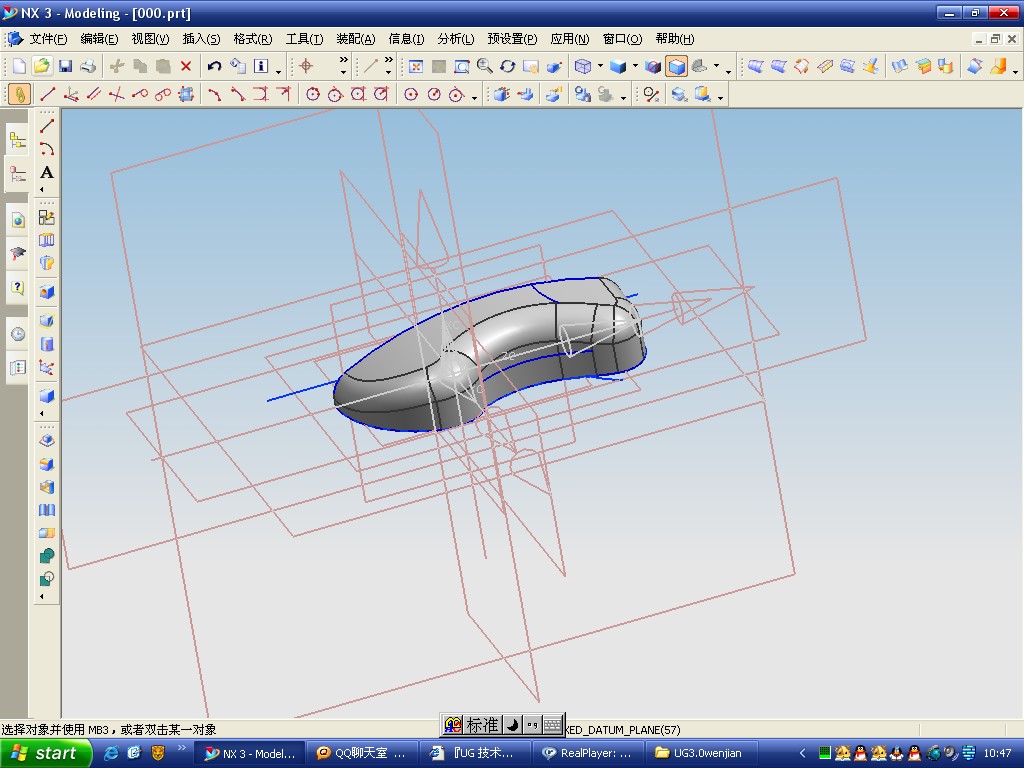
Task: Click the Zoom magnifier icon
Action: coord(485,66)
